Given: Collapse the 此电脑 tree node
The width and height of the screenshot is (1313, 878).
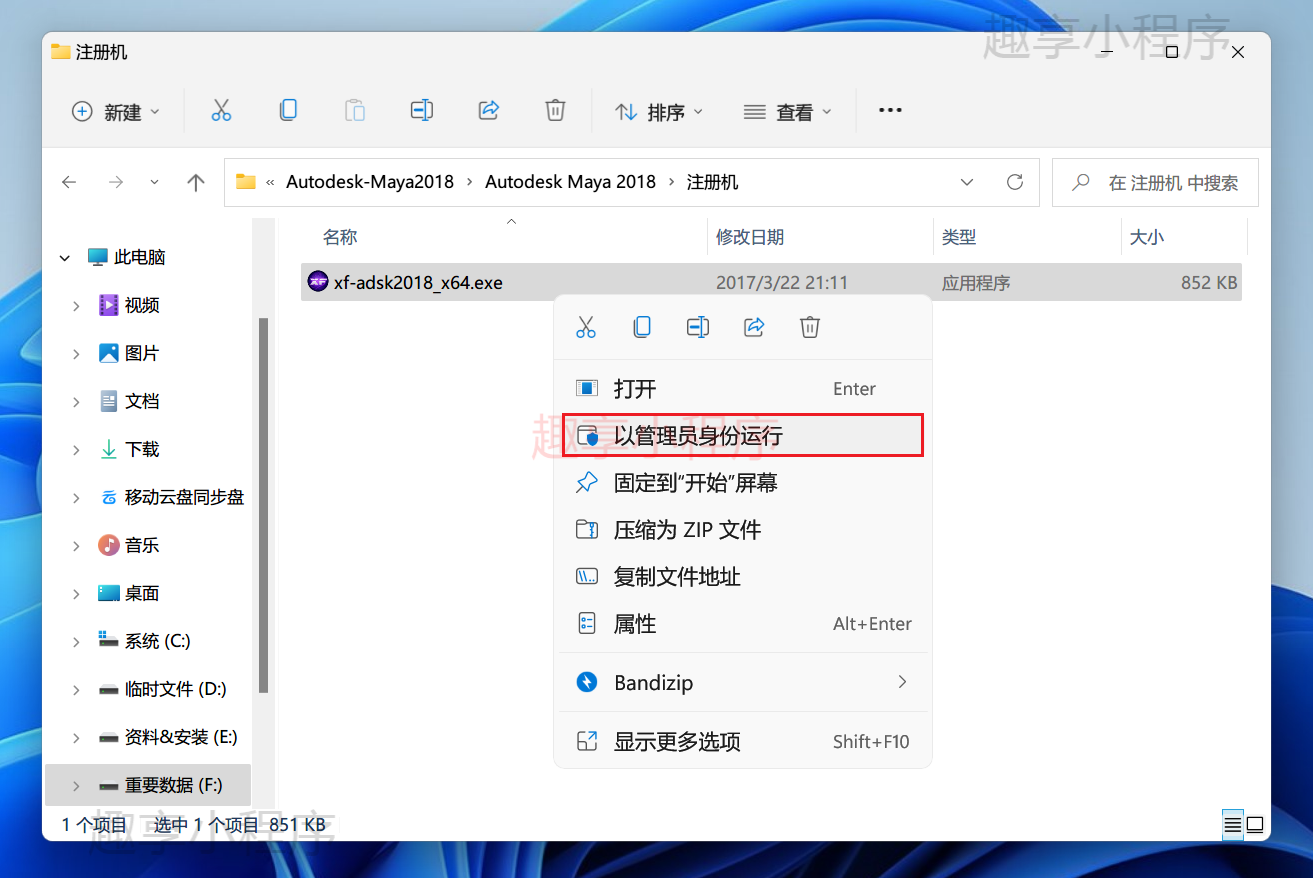Looking at the screenshot, I should [x=65, y=258].
